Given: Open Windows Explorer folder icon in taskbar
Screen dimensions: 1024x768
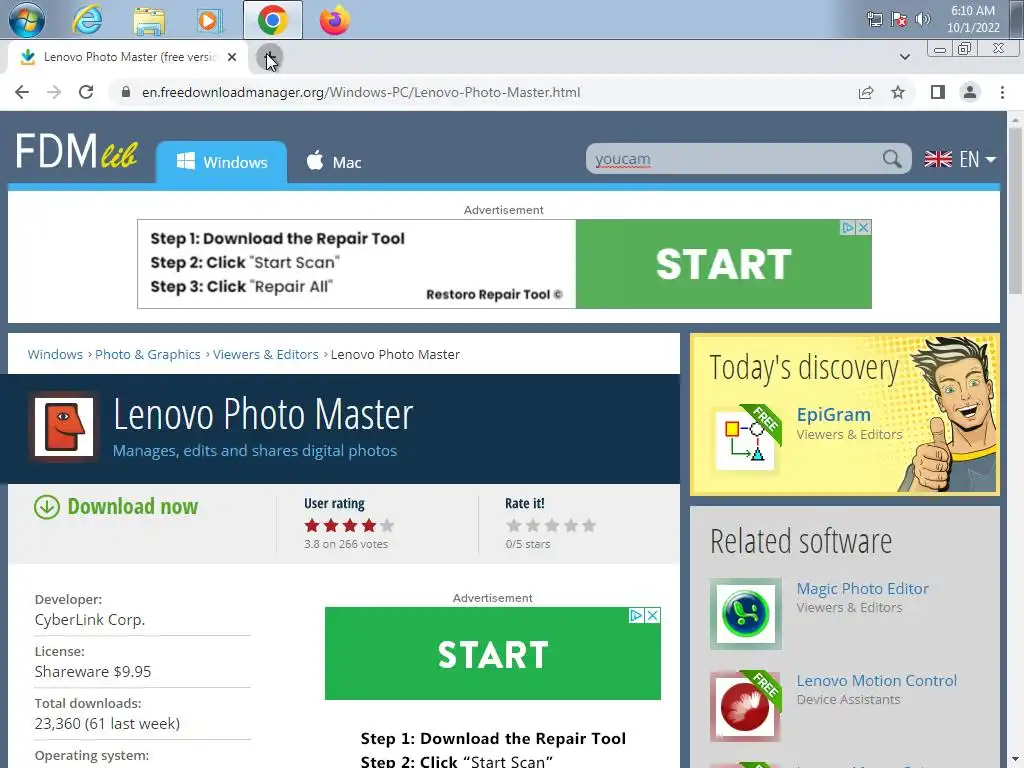Looking at the screenshot, I should (149, 21).
